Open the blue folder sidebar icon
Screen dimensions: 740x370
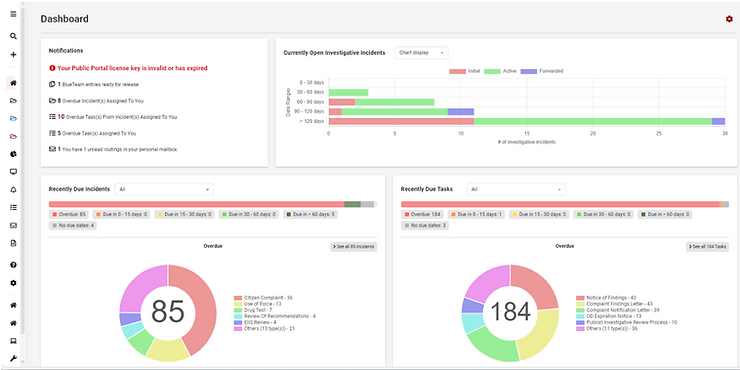click(13, 118)
